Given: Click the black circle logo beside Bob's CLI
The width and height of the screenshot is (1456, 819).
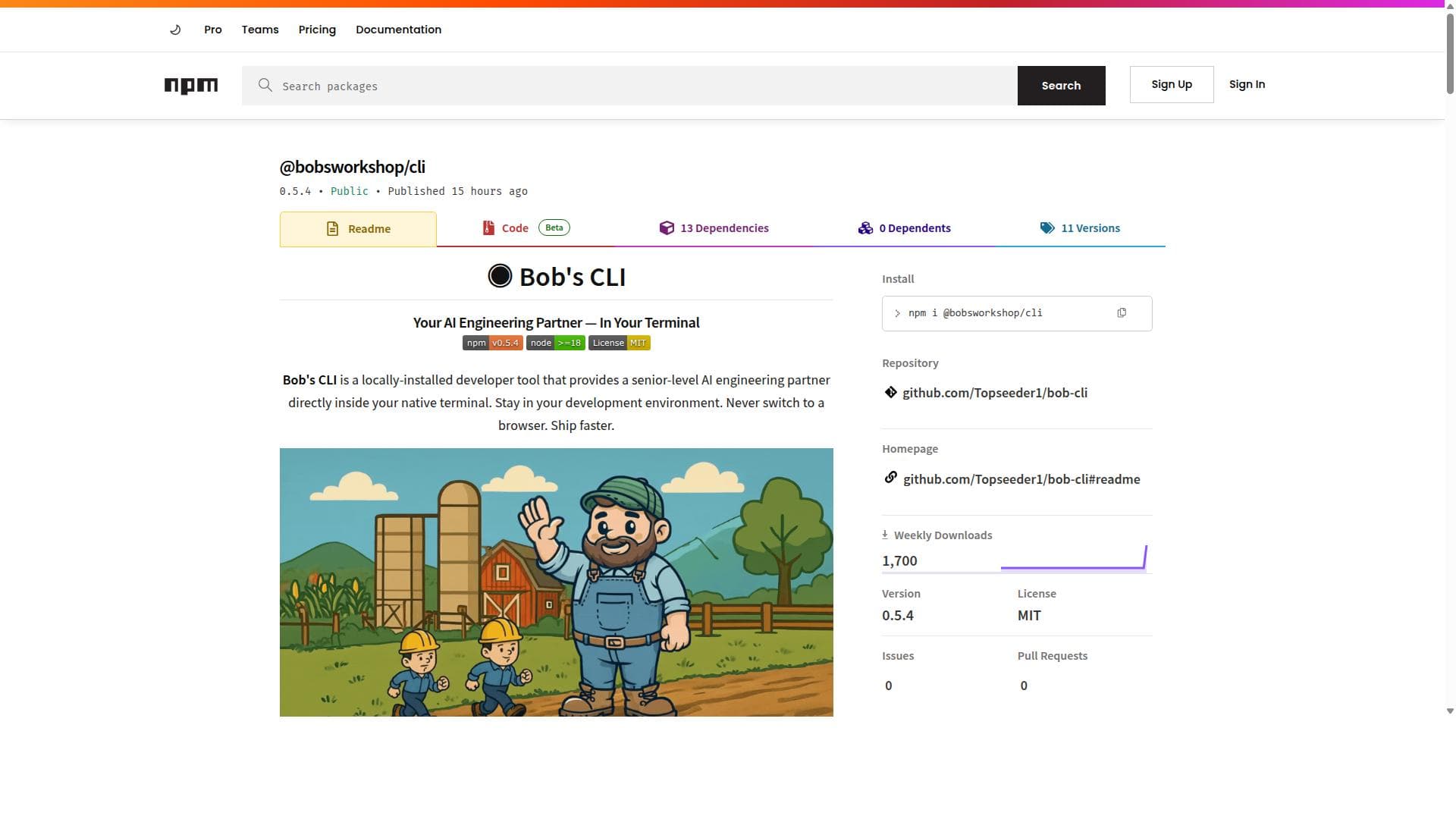Looking at the screenshot, I should click(500, 276).
